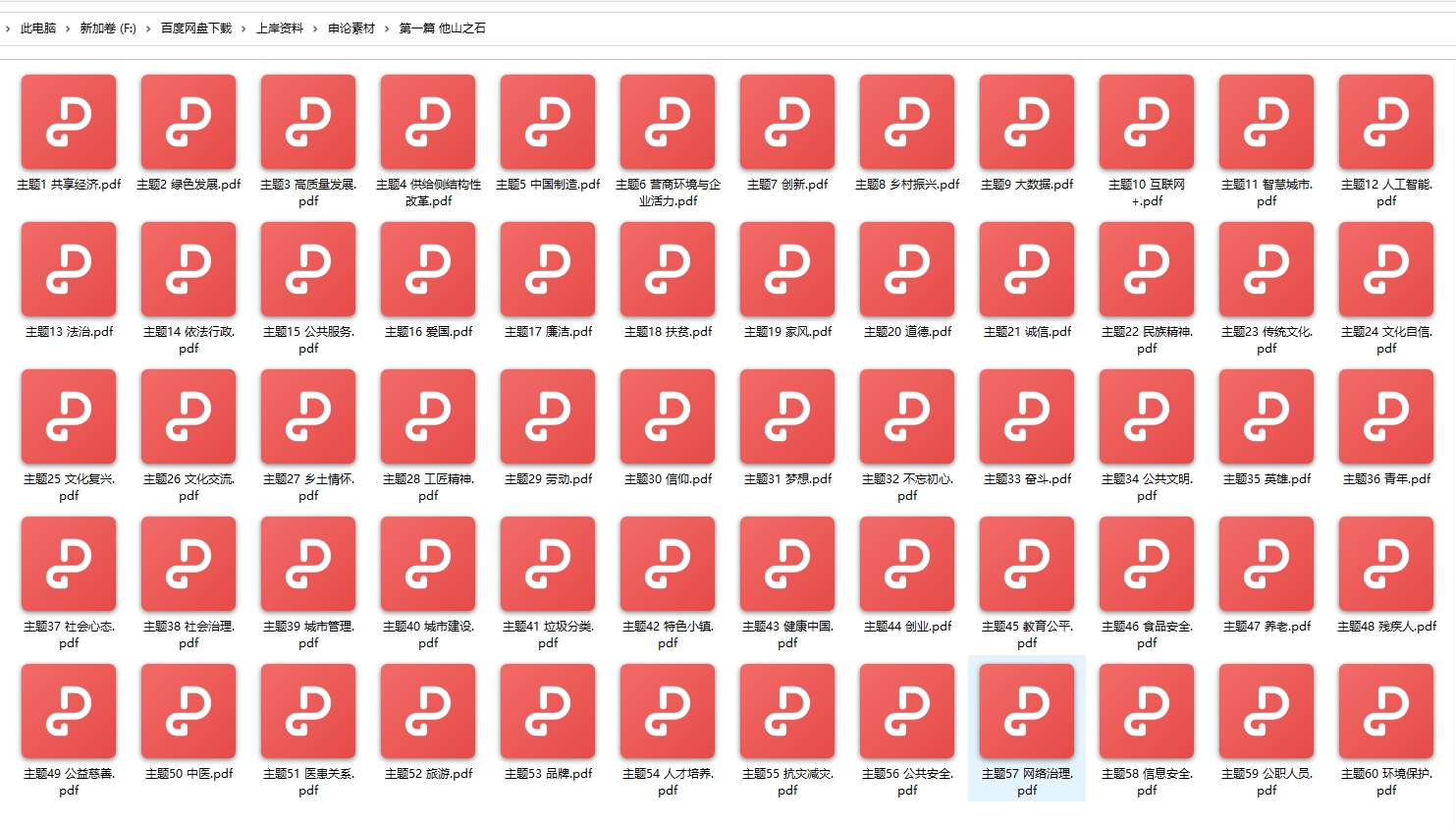Select the 主题12 人工智能.pdf icon
1456x826 pixels.
pos(1386,123)
